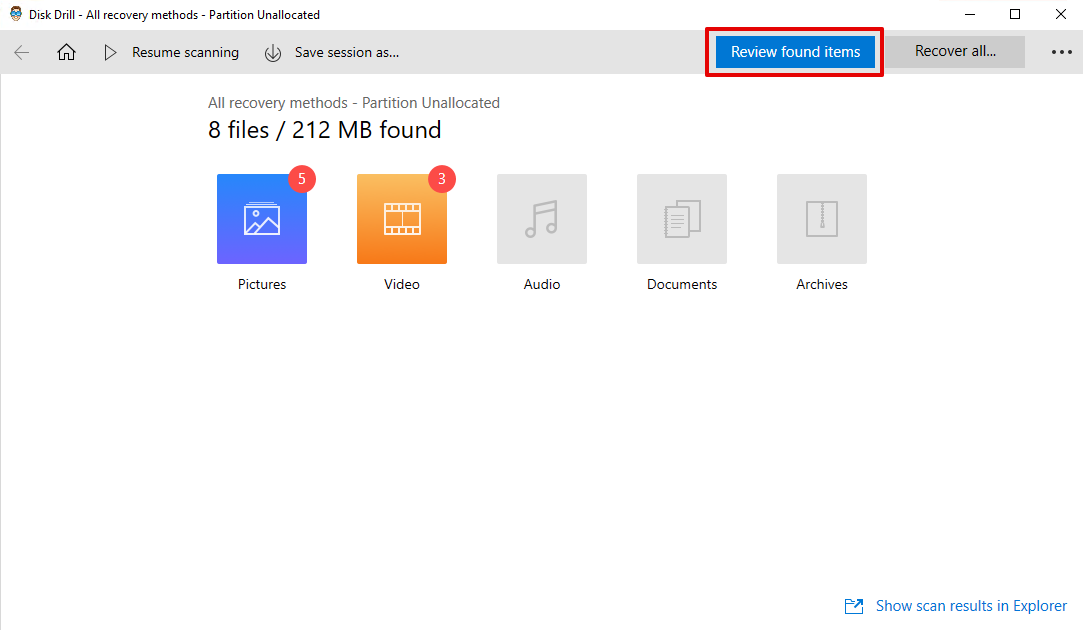This screenshot has height=630, width=1083.
Task: Select the Archives category tile
Action: click(x=822, y=219)
